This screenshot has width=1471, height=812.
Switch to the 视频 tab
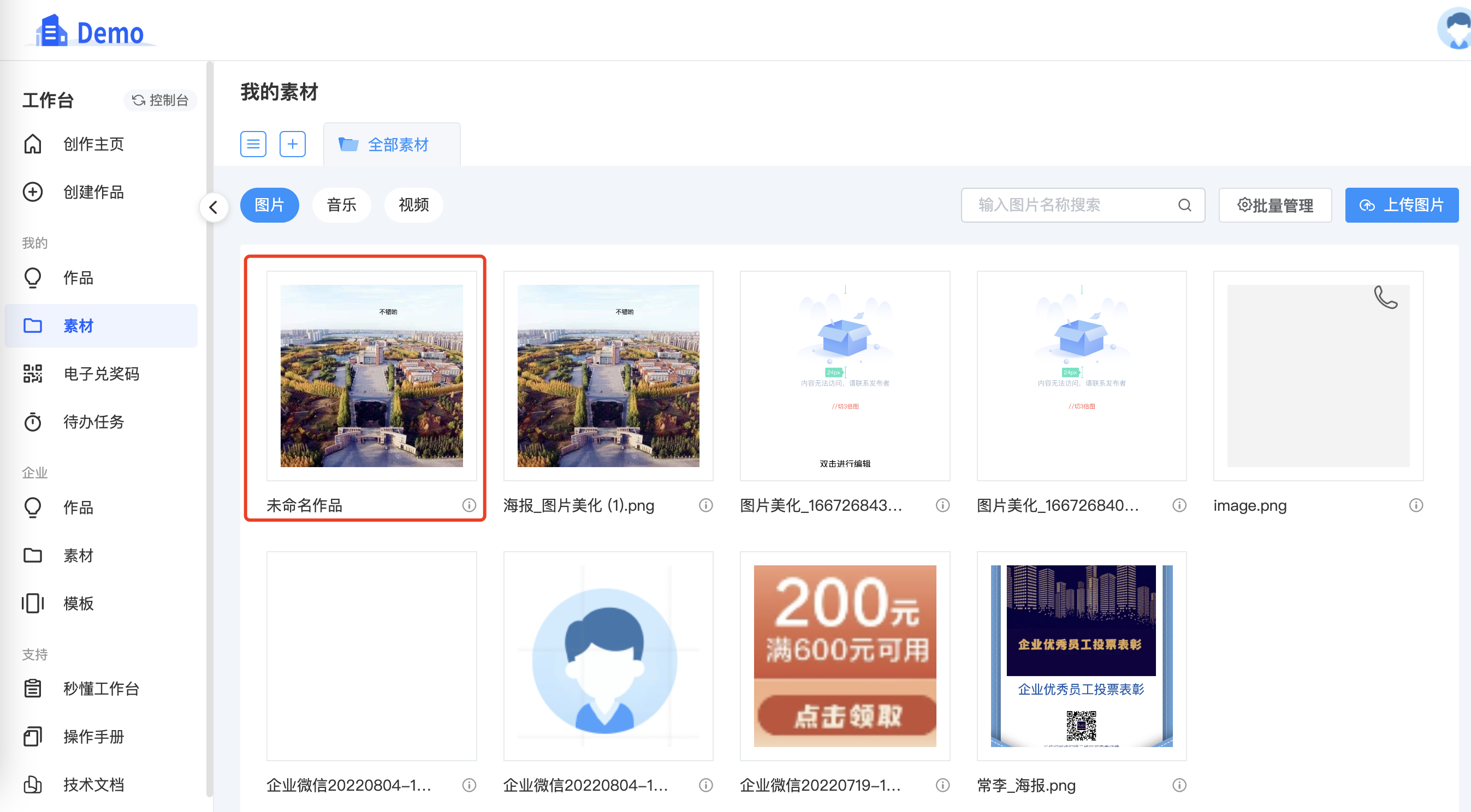[x=413, y=205]
